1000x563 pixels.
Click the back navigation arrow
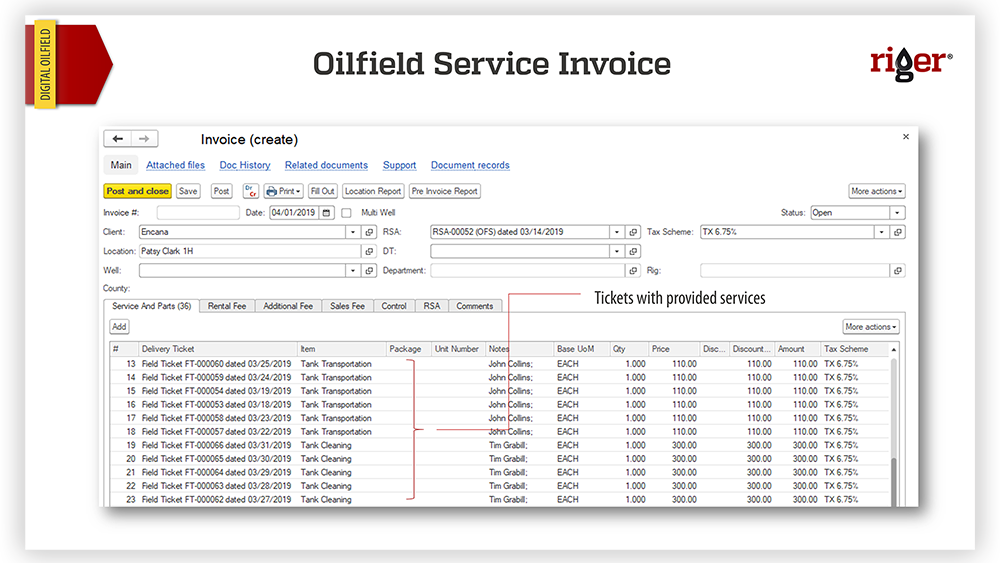click(x=118, y=139)
